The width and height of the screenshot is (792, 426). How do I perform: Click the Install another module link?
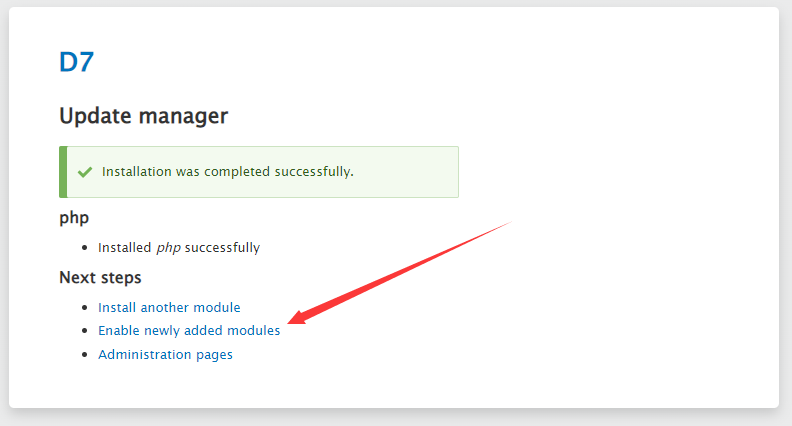[x=169, y=307]
